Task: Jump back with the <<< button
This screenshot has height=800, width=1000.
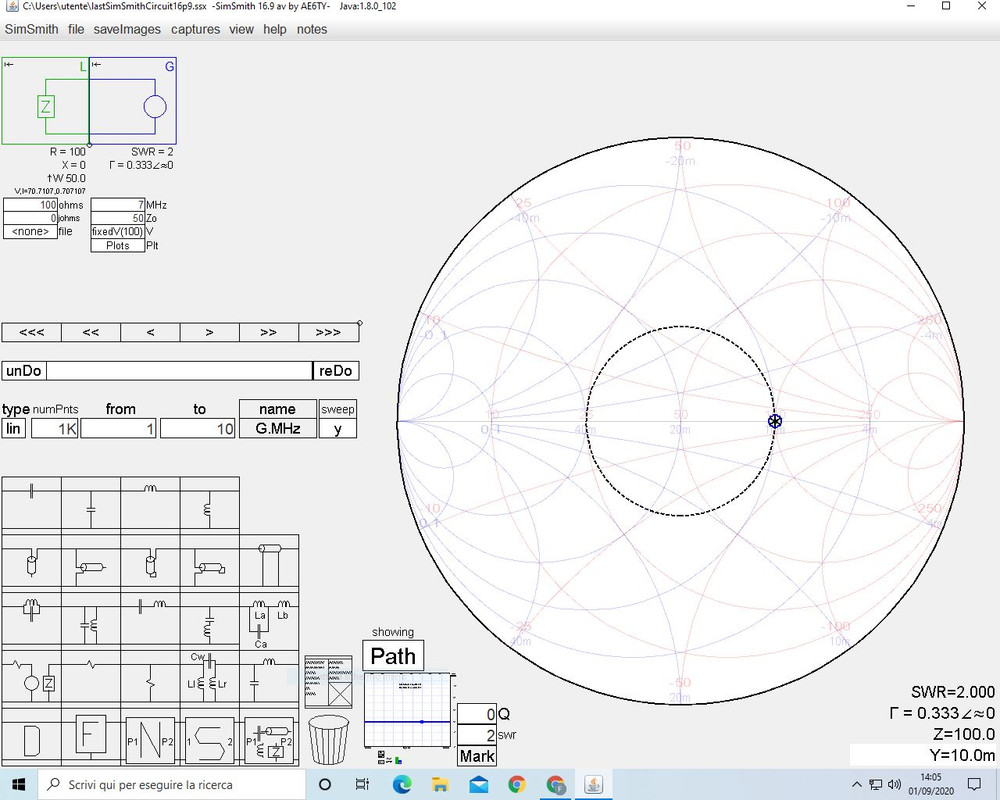Action: pos(32,332)
